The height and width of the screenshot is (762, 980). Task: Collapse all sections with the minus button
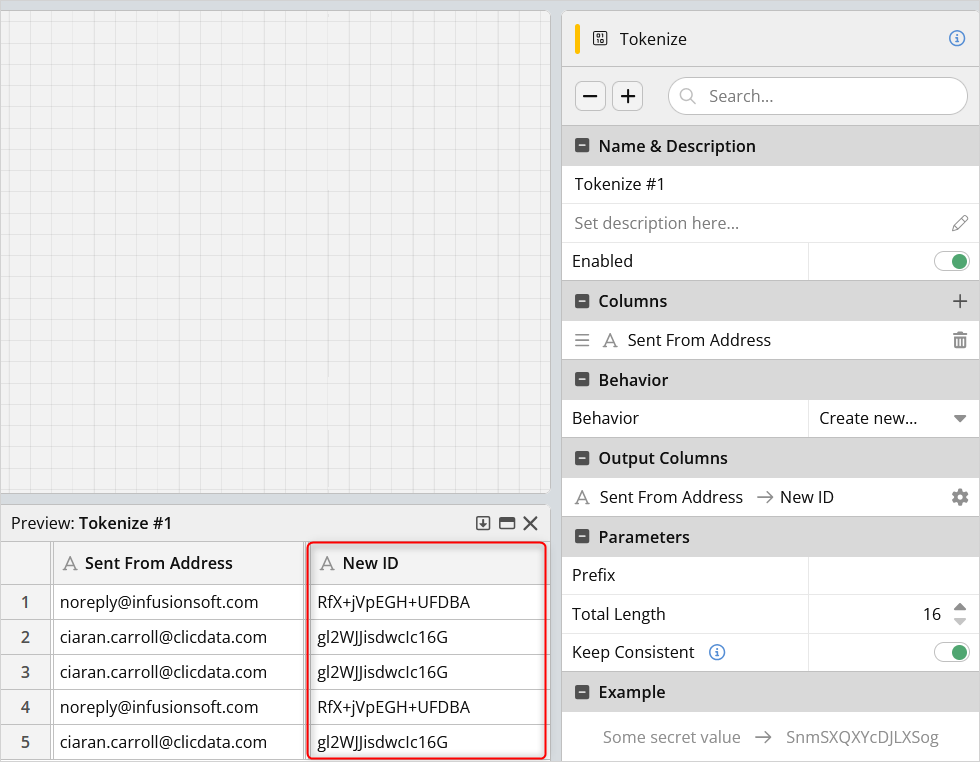tap(590, 96)
